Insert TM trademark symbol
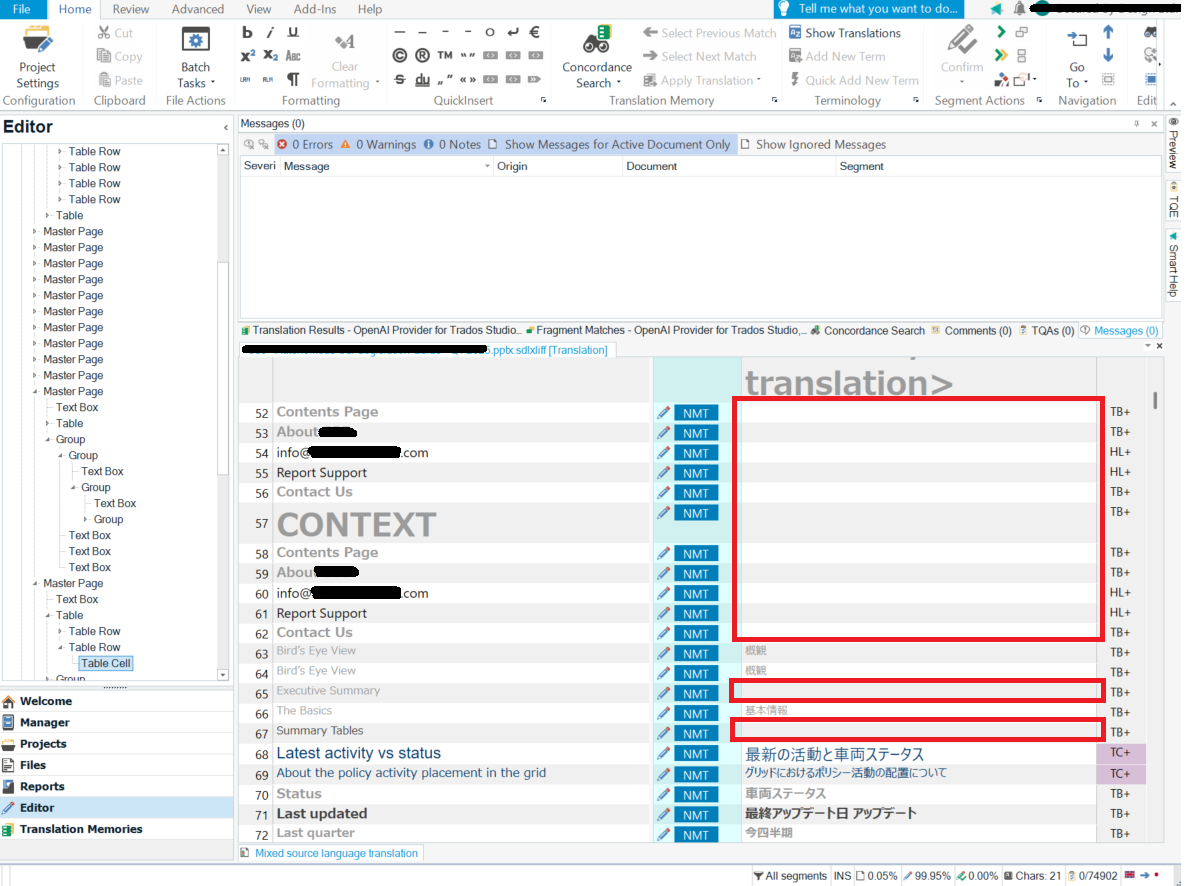This screenshot has width=1199, height=886. (x=445, y=55)
